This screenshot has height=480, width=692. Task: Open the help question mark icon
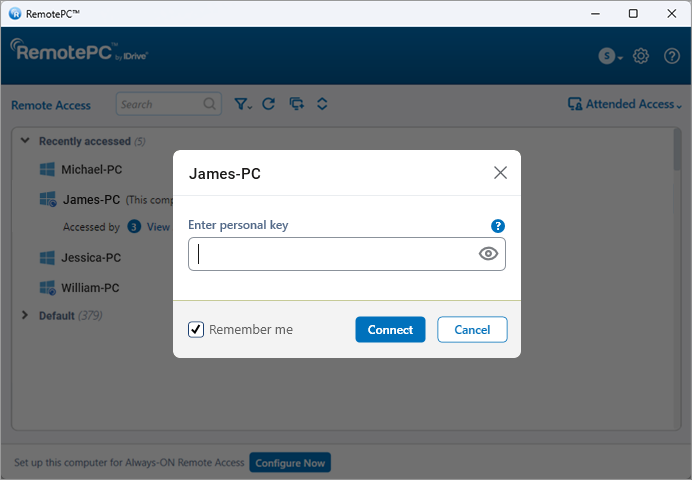(x=671, y=56)
